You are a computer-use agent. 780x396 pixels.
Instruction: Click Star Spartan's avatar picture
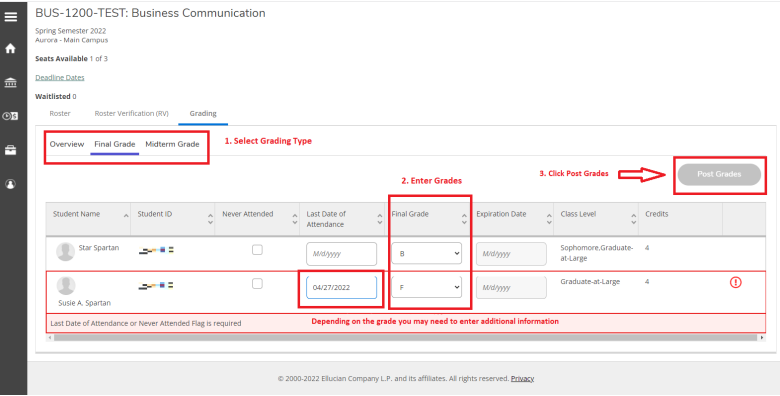[65, 251]
